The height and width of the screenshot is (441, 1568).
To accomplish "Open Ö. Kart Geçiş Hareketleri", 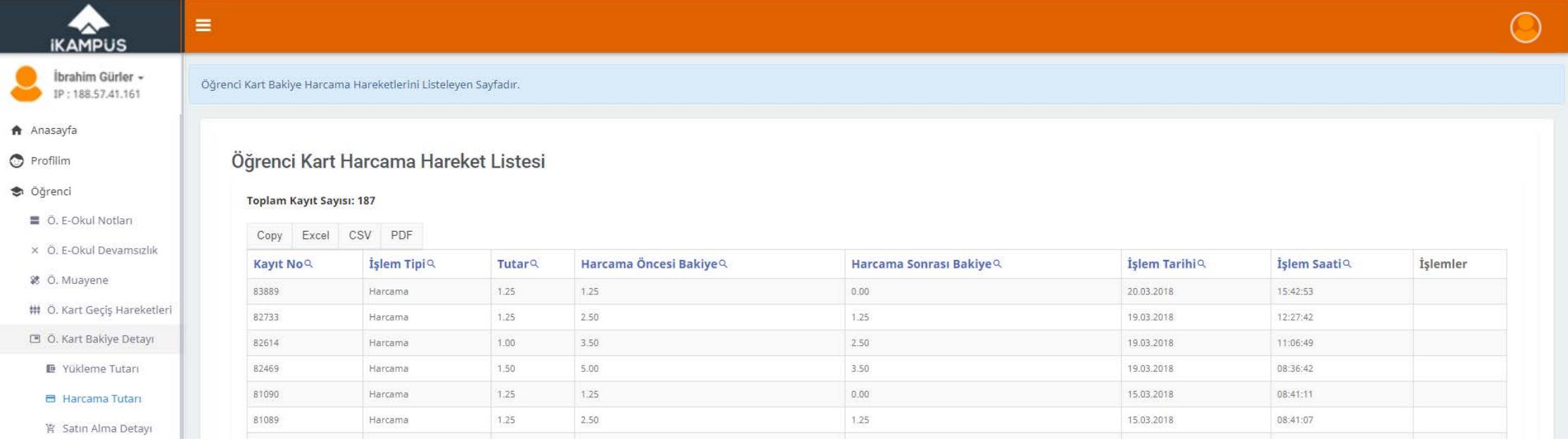I will click(x=109, y=310).
